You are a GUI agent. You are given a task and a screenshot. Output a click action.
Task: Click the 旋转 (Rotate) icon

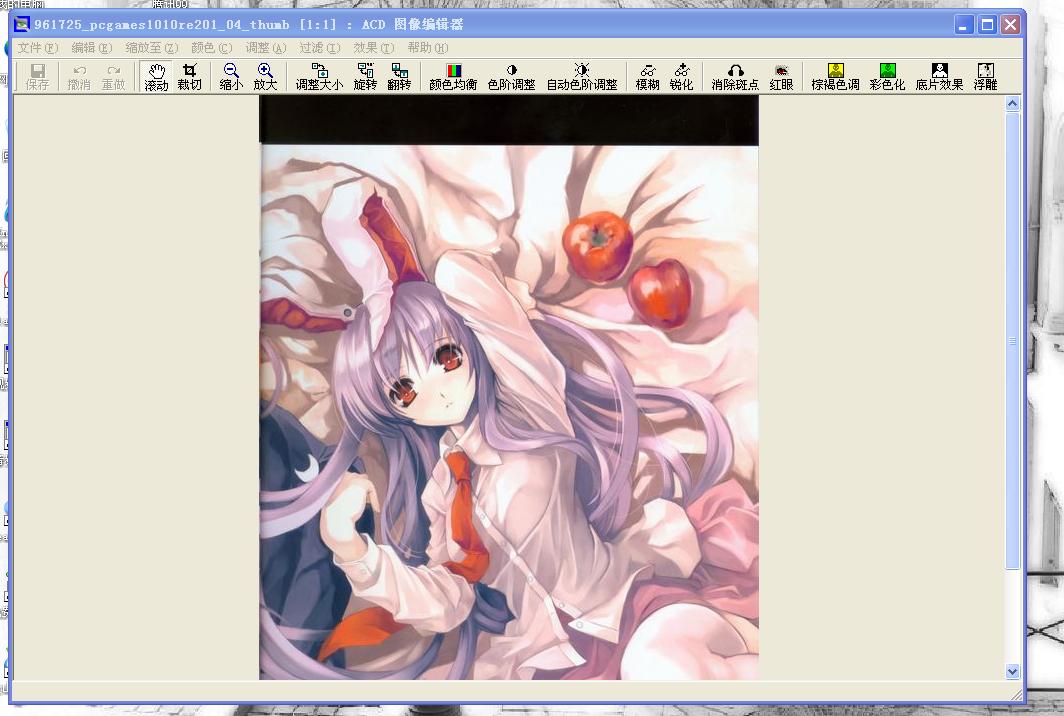click(x=365, y=77)
